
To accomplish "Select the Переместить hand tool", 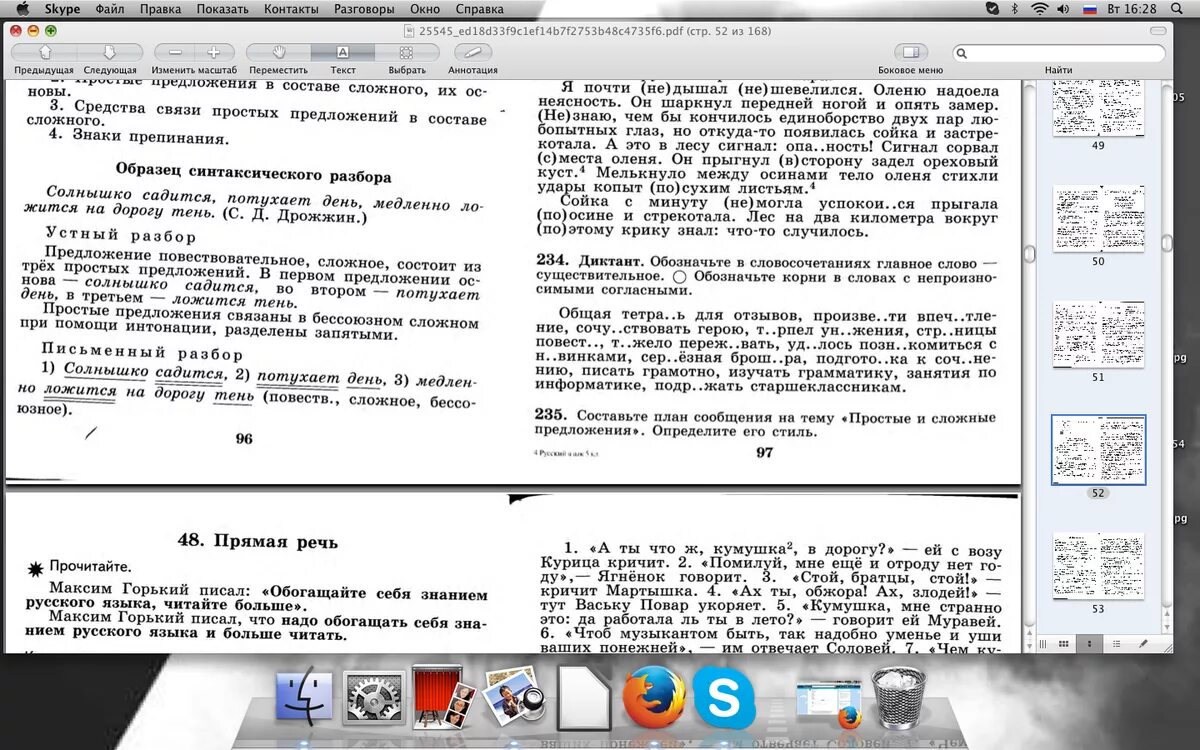I will [x=279, y=52].
